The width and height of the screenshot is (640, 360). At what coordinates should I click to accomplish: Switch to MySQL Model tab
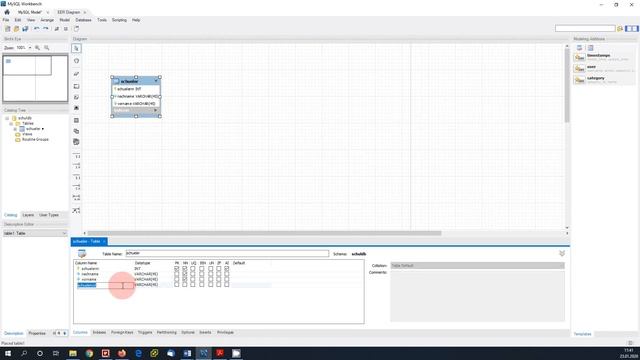[x=30, y=12]
